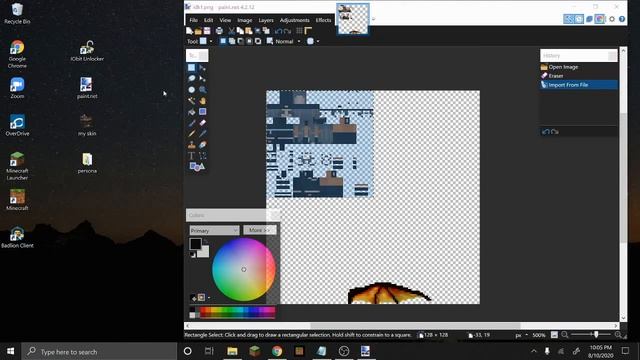Select the Magic Wand tool
640x360 pixels.
point(191,100)
